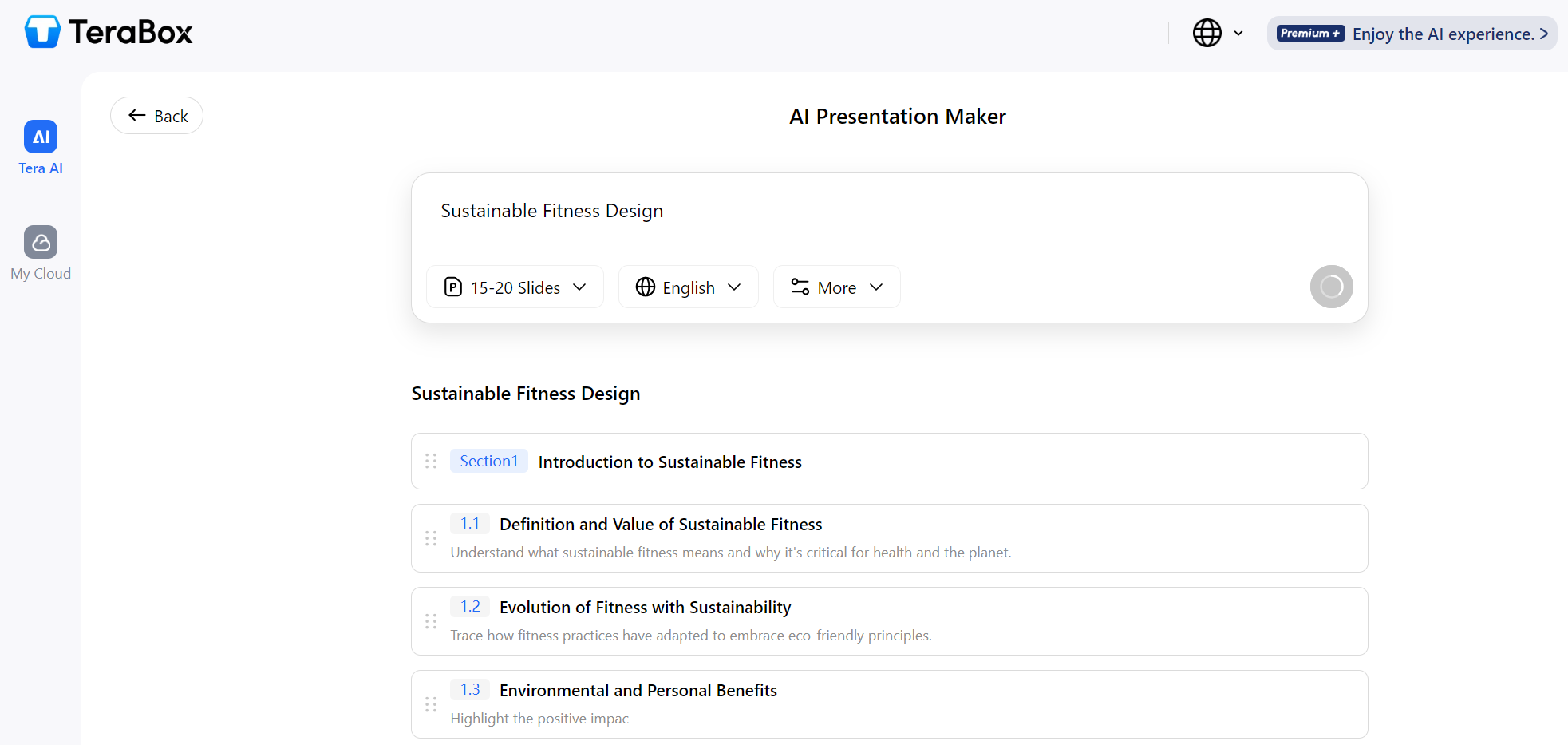
Task: Open Enjoy the AI experience banner
Action: (x=1412, y=34)
